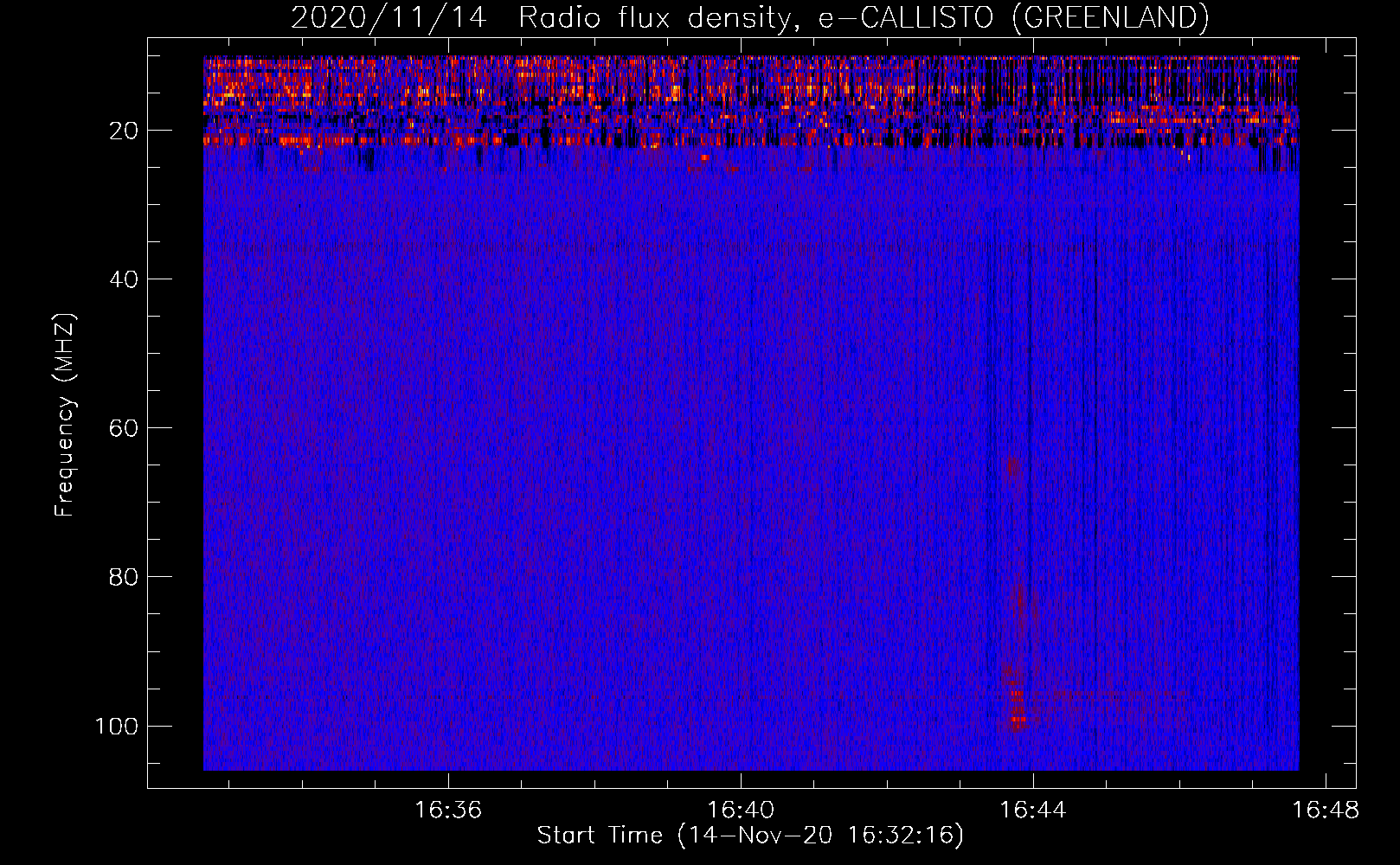Select the 16:48 time axis label
The image size is (1400, 865).
pyautogui.click(x=1325, y=810)
